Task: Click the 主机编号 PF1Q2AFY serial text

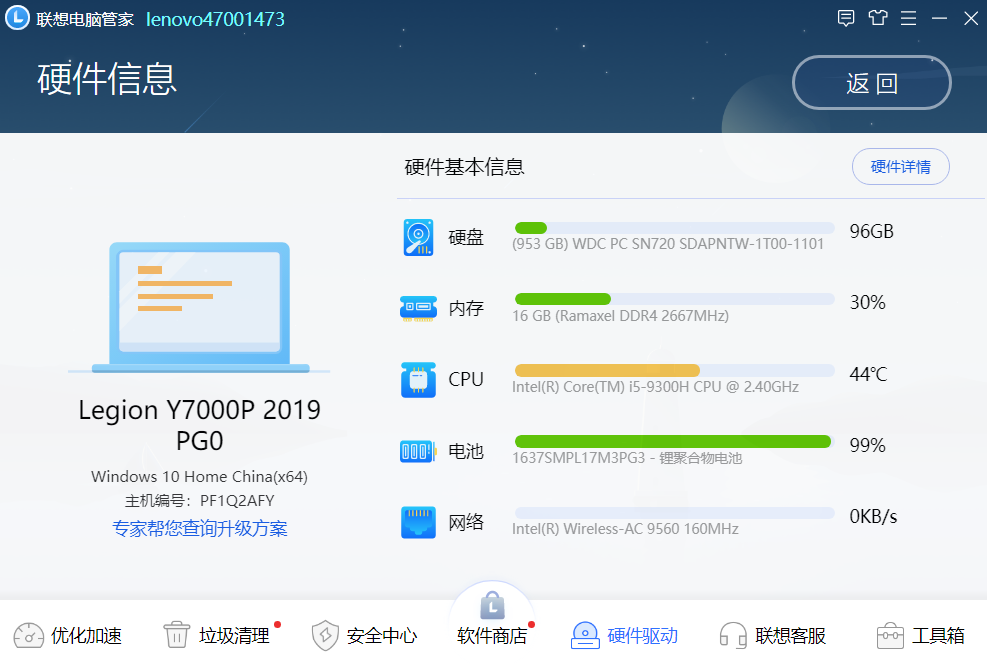Action: pos(200,501)
